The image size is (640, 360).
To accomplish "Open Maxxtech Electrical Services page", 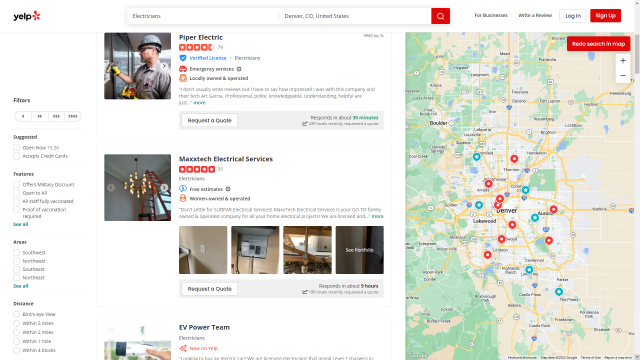I will [226, 159].
